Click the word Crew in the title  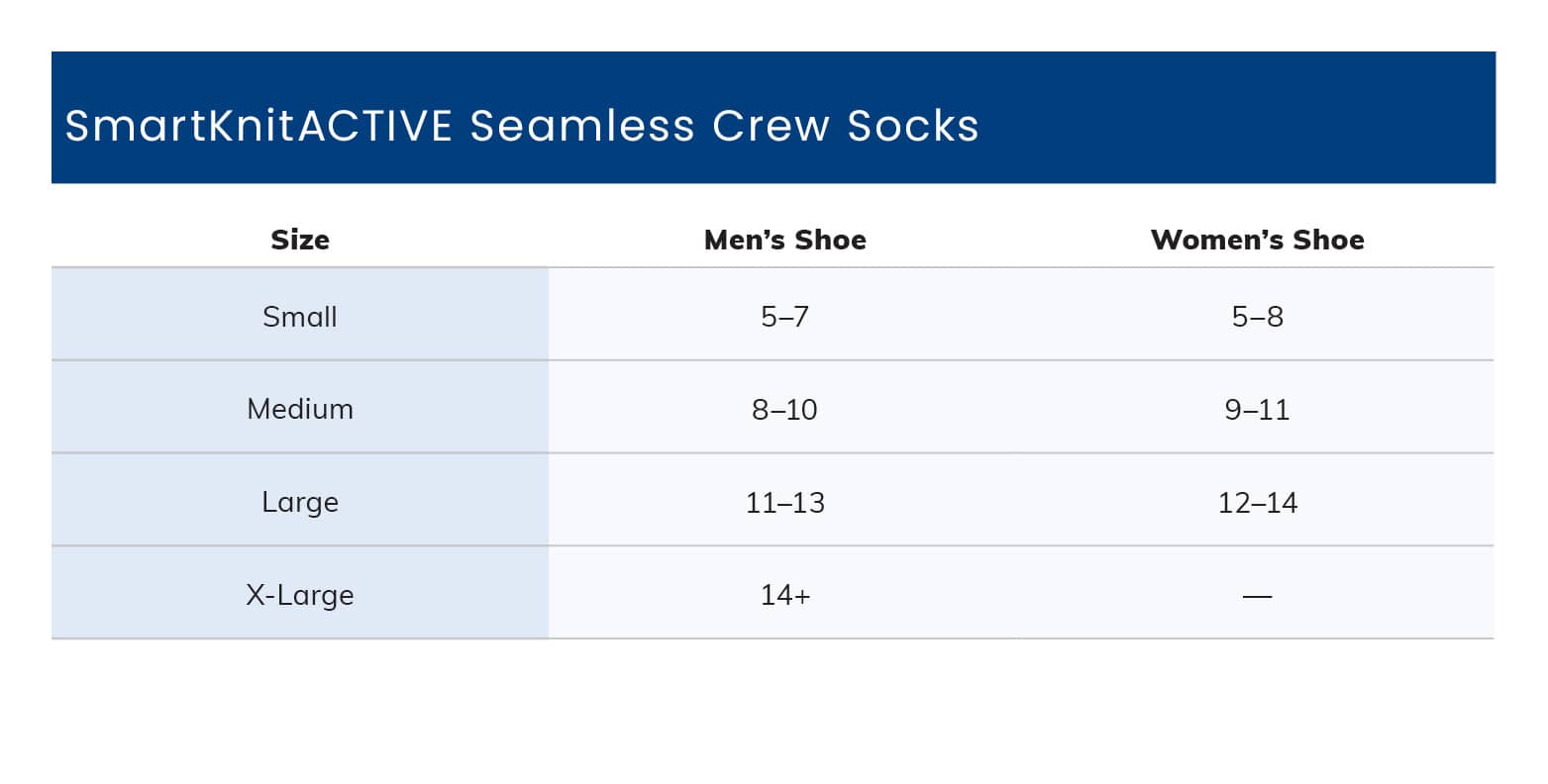(x=771, y=126)
